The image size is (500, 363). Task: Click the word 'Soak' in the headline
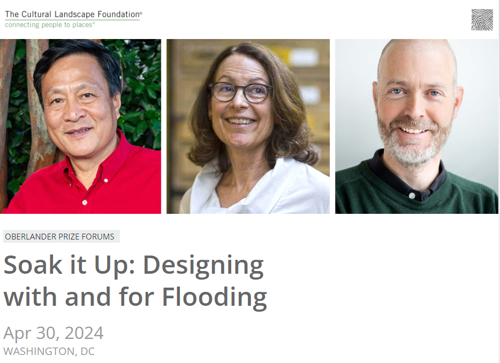pos(33,265)
